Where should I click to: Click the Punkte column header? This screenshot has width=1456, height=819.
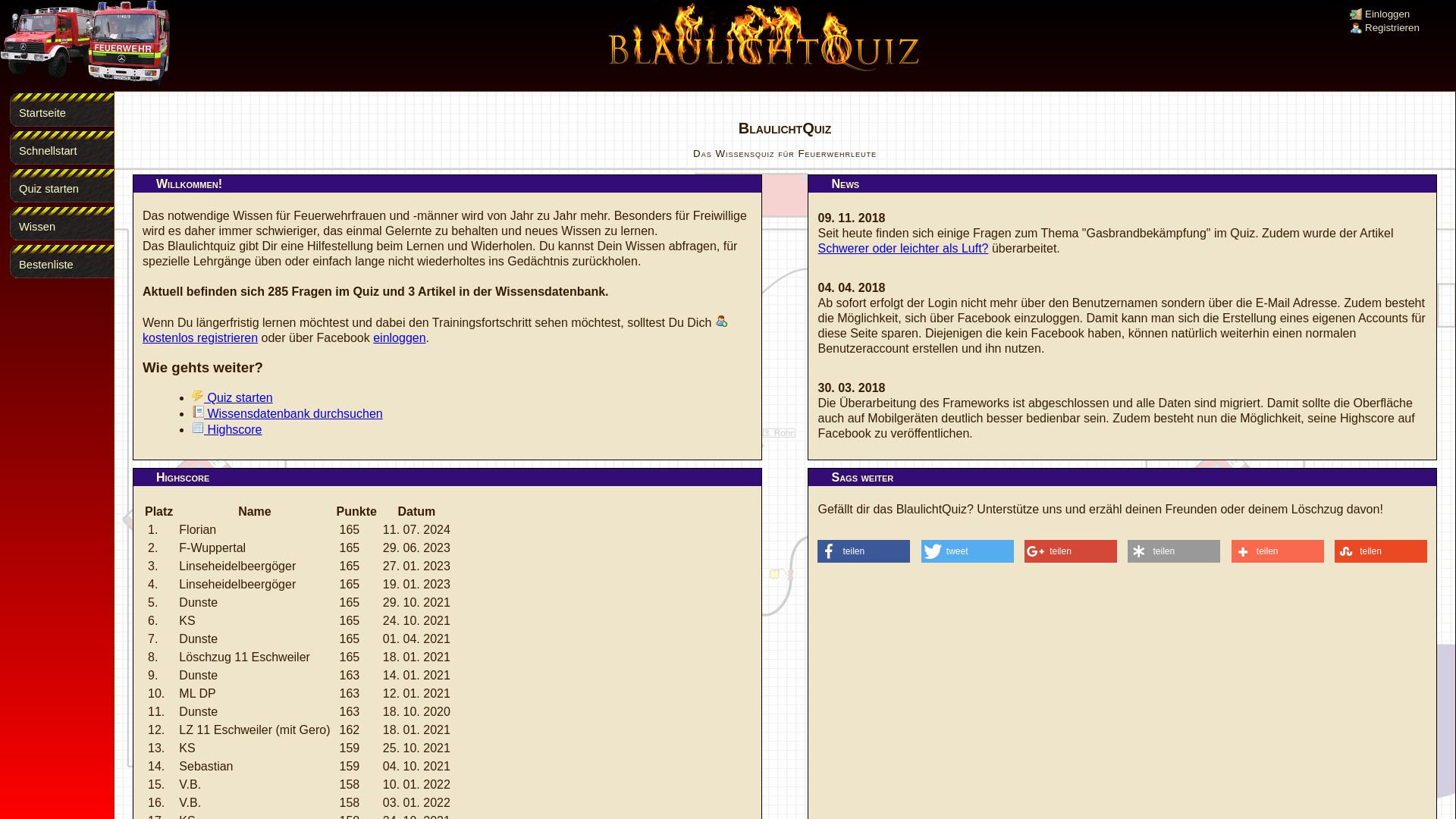pos(356,512)
